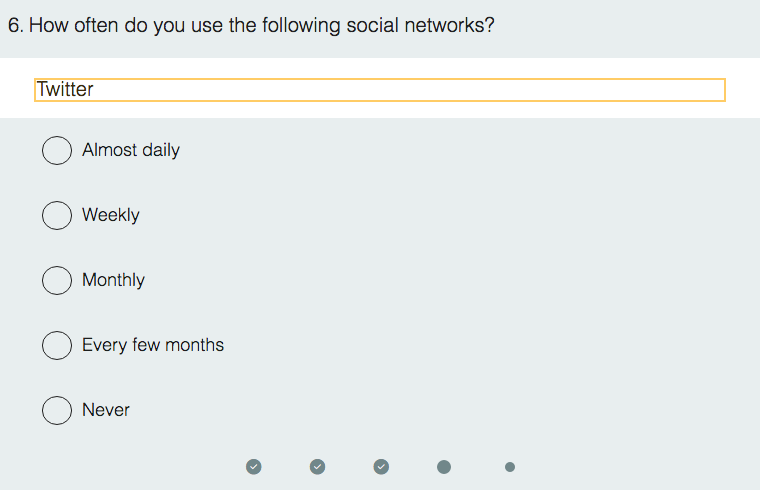Screen dimensions: 760x490
Task: Click the word 'Twitter'
Action: click(65, 90)
